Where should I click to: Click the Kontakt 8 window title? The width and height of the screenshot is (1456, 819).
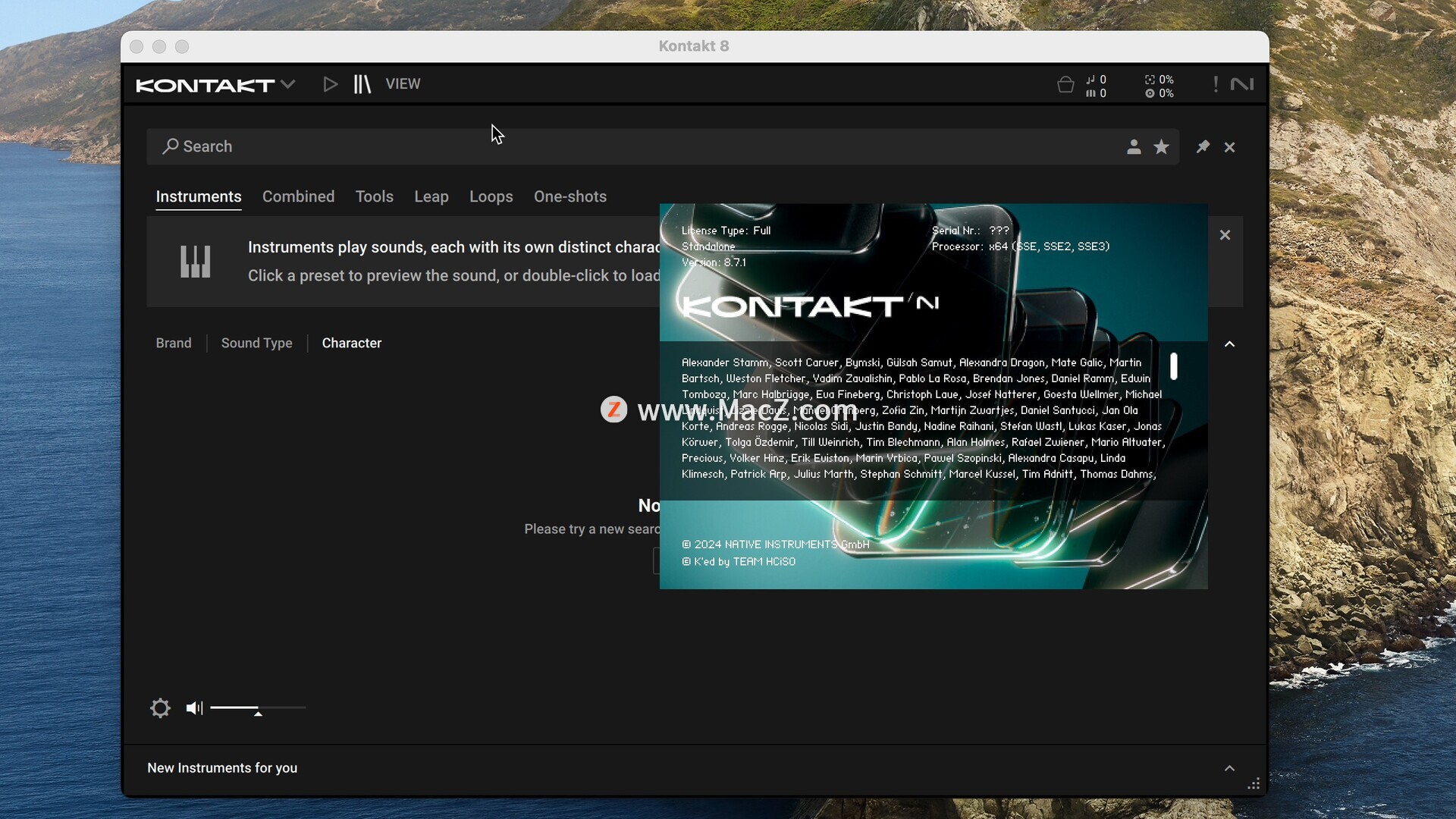coord(694,46)
